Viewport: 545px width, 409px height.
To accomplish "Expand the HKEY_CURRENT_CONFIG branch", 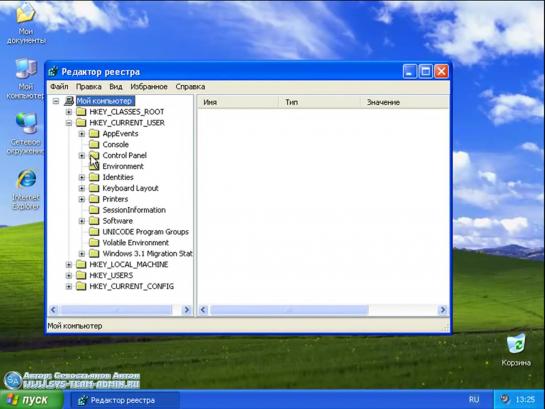I will 69,286.
